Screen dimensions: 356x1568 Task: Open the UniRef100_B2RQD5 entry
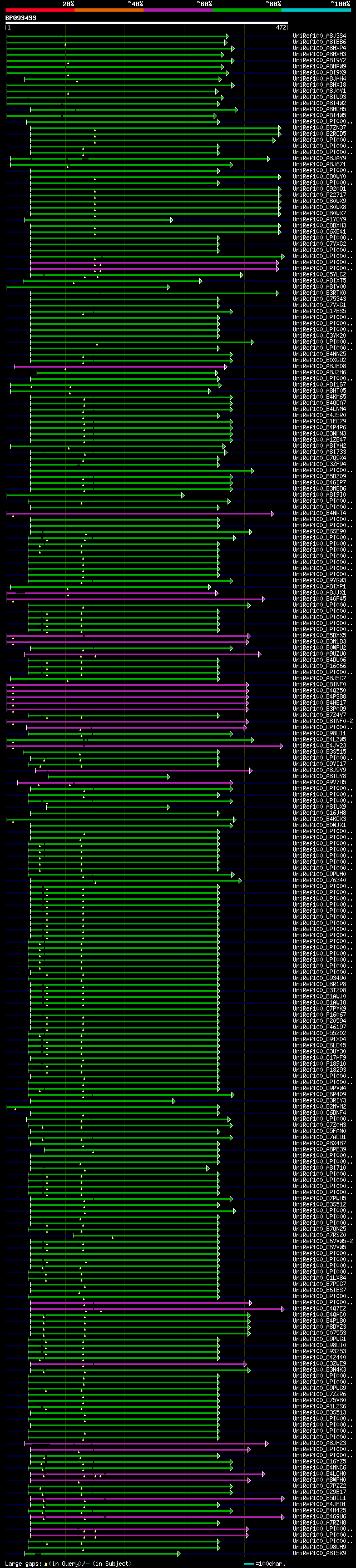[319, 134]
